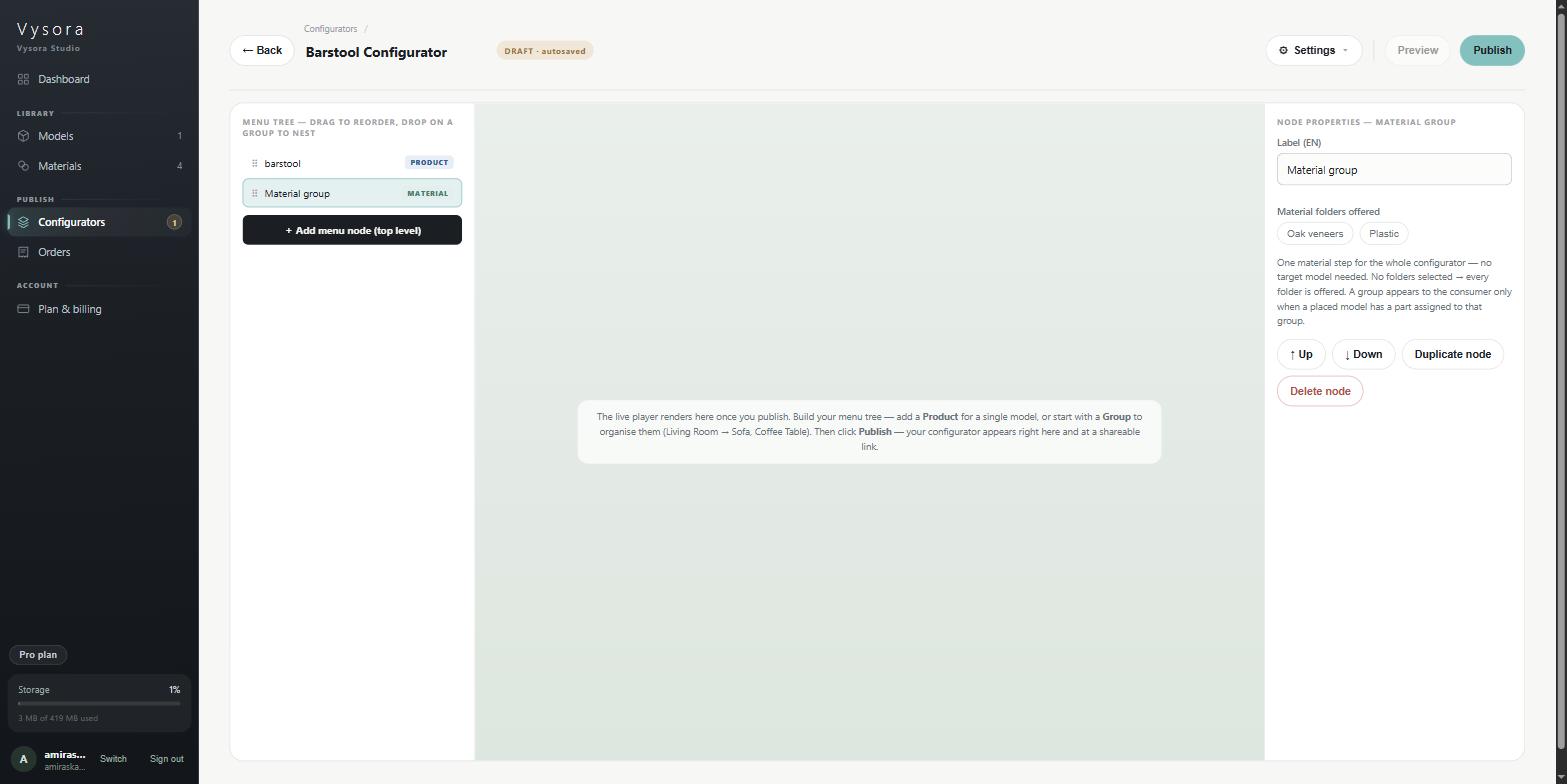Open the Orders page
Image resolution: width=1567 pixels, height=784 pixels.
(99, 252)
